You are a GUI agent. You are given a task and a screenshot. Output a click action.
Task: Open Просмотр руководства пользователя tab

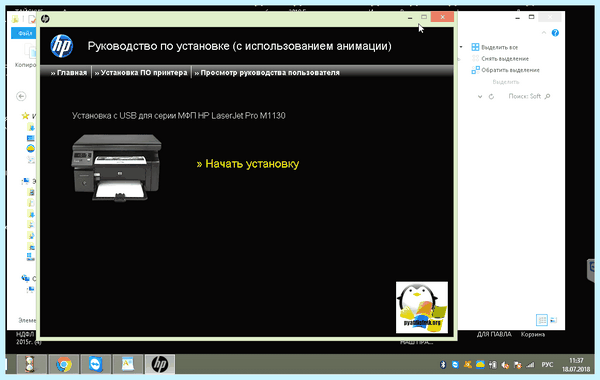(x=267, y=73)
